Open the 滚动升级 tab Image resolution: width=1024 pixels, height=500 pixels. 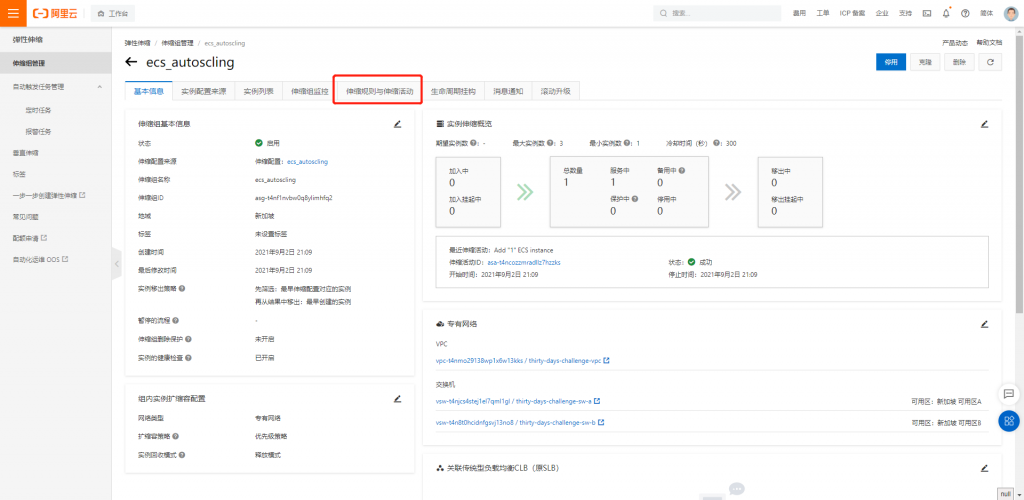tap(556, 92)
